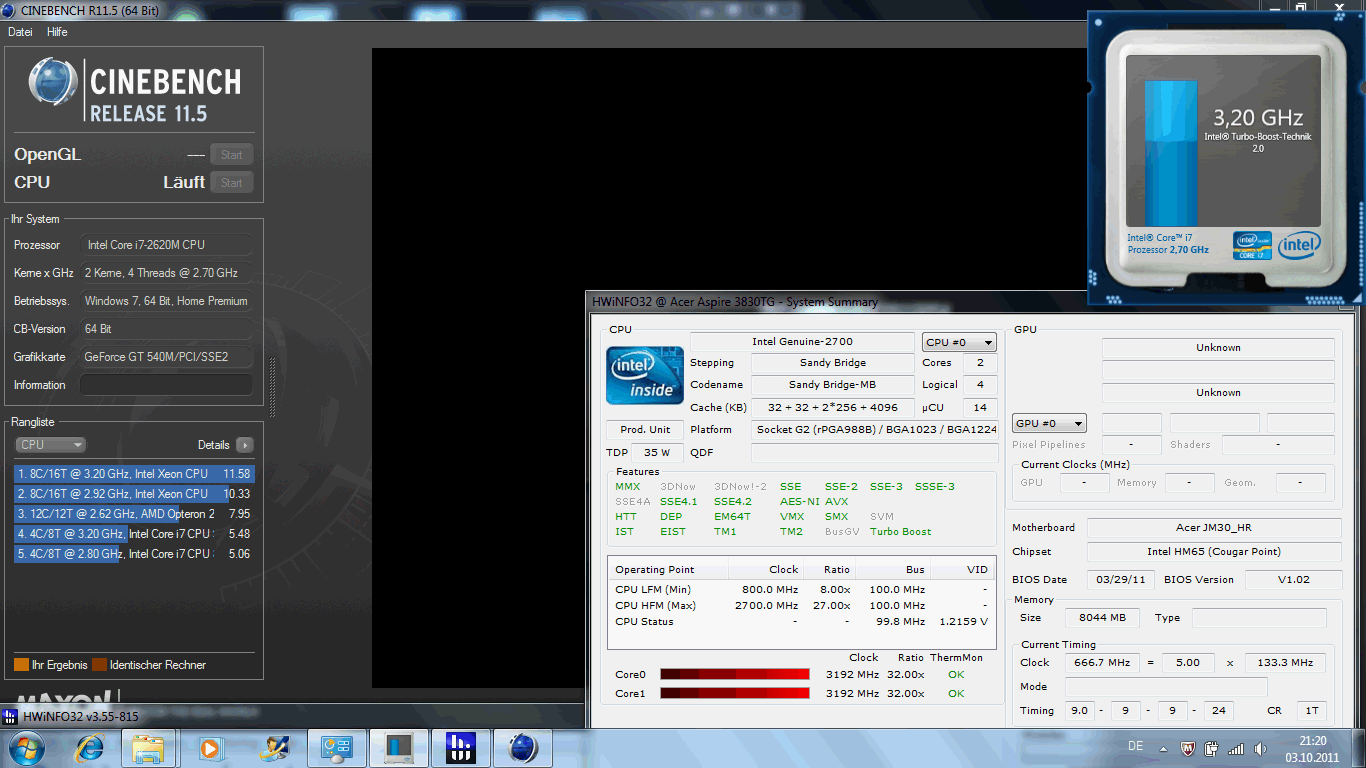1366x768 pixels.
Task: Open the Rangliste CPU dropdown
Action: (50, 445)
